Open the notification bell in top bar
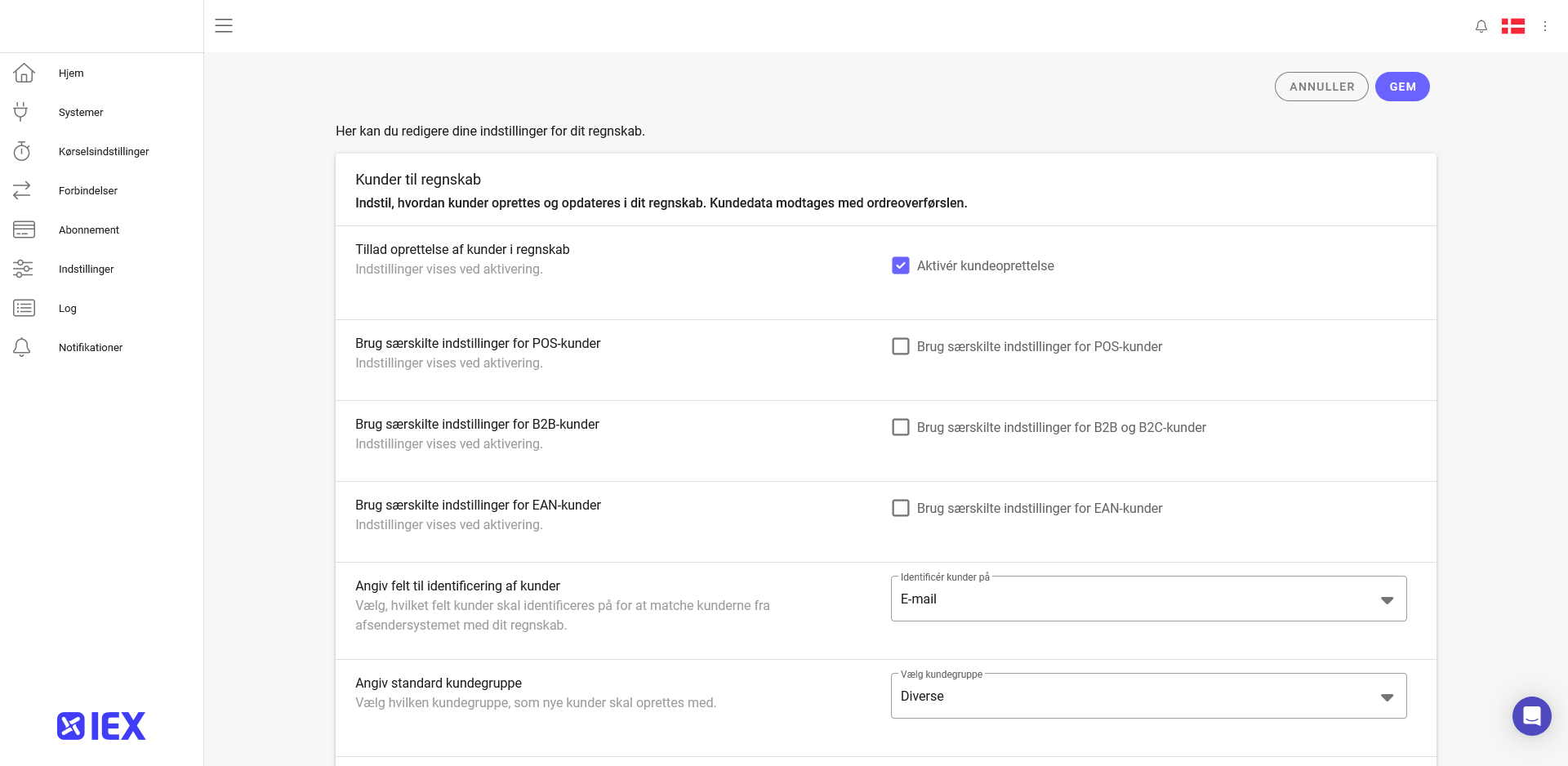The height and width of the screenshot is (766, 1568). (x=1481, y=26)
